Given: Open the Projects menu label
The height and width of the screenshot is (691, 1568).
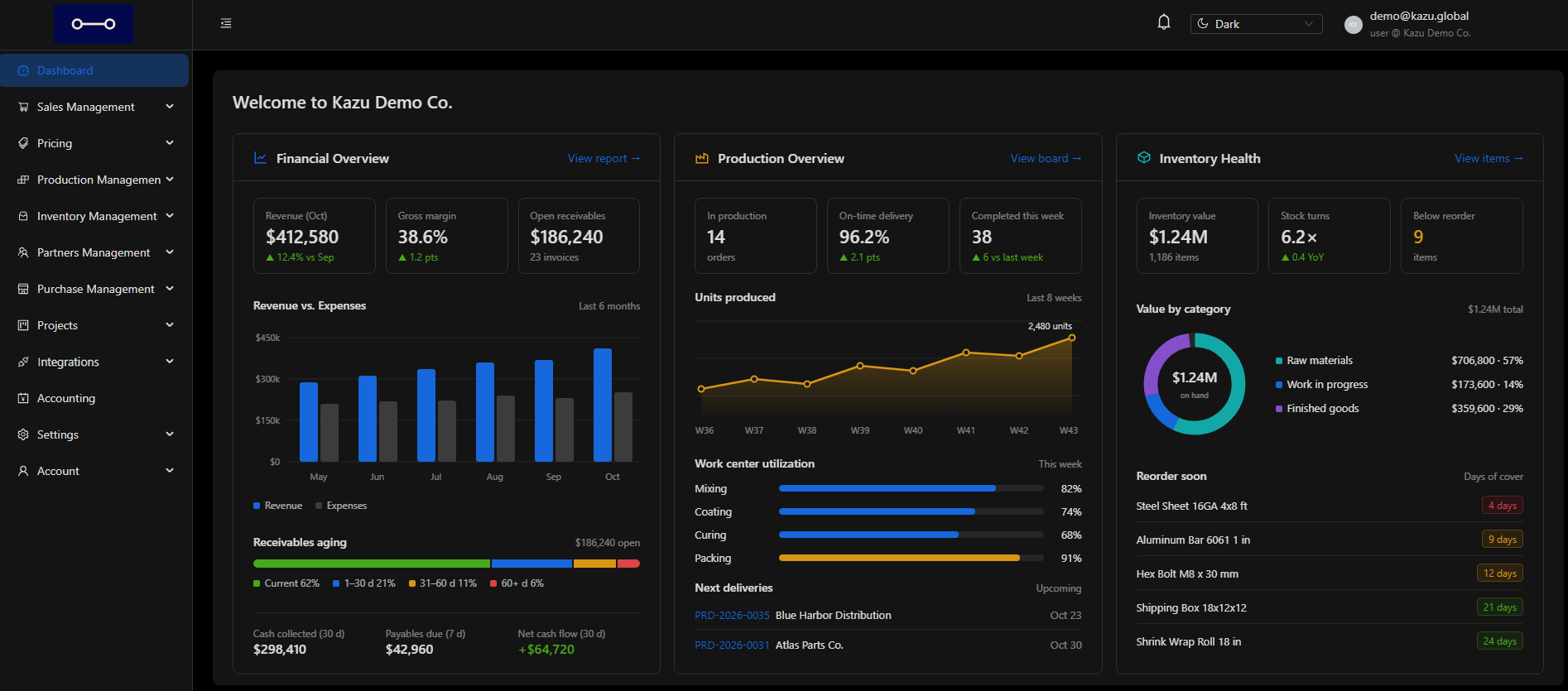Looking at the screenshot, I should [x=57, y=325].
